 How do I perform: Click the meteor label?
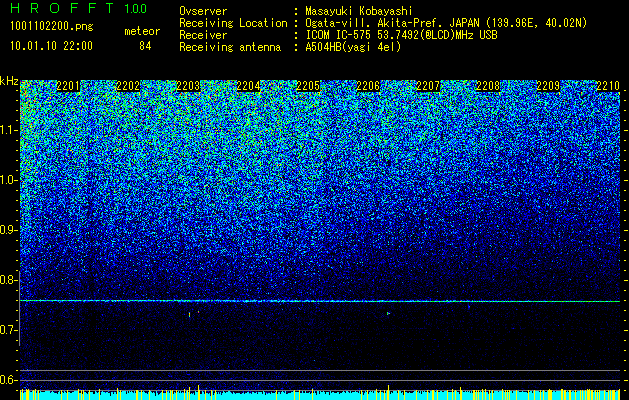pos(142,31)
